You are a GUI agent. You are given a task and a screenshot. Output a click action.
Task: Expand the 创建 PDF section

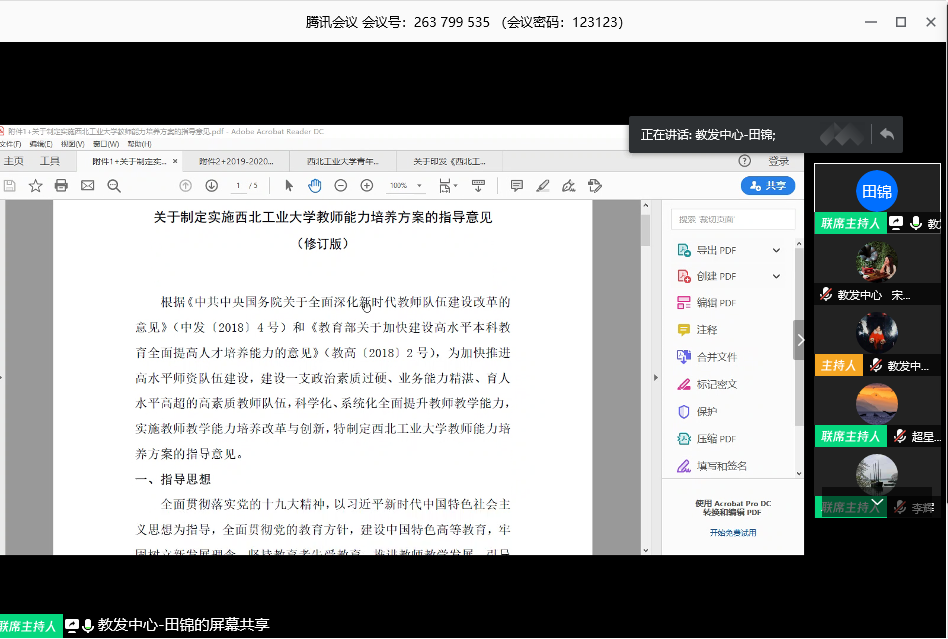coord(776,276)
